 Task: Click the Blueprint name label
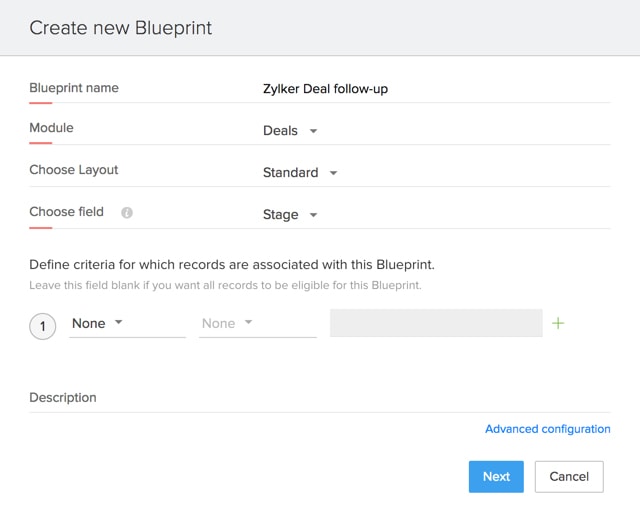point(74,88)
